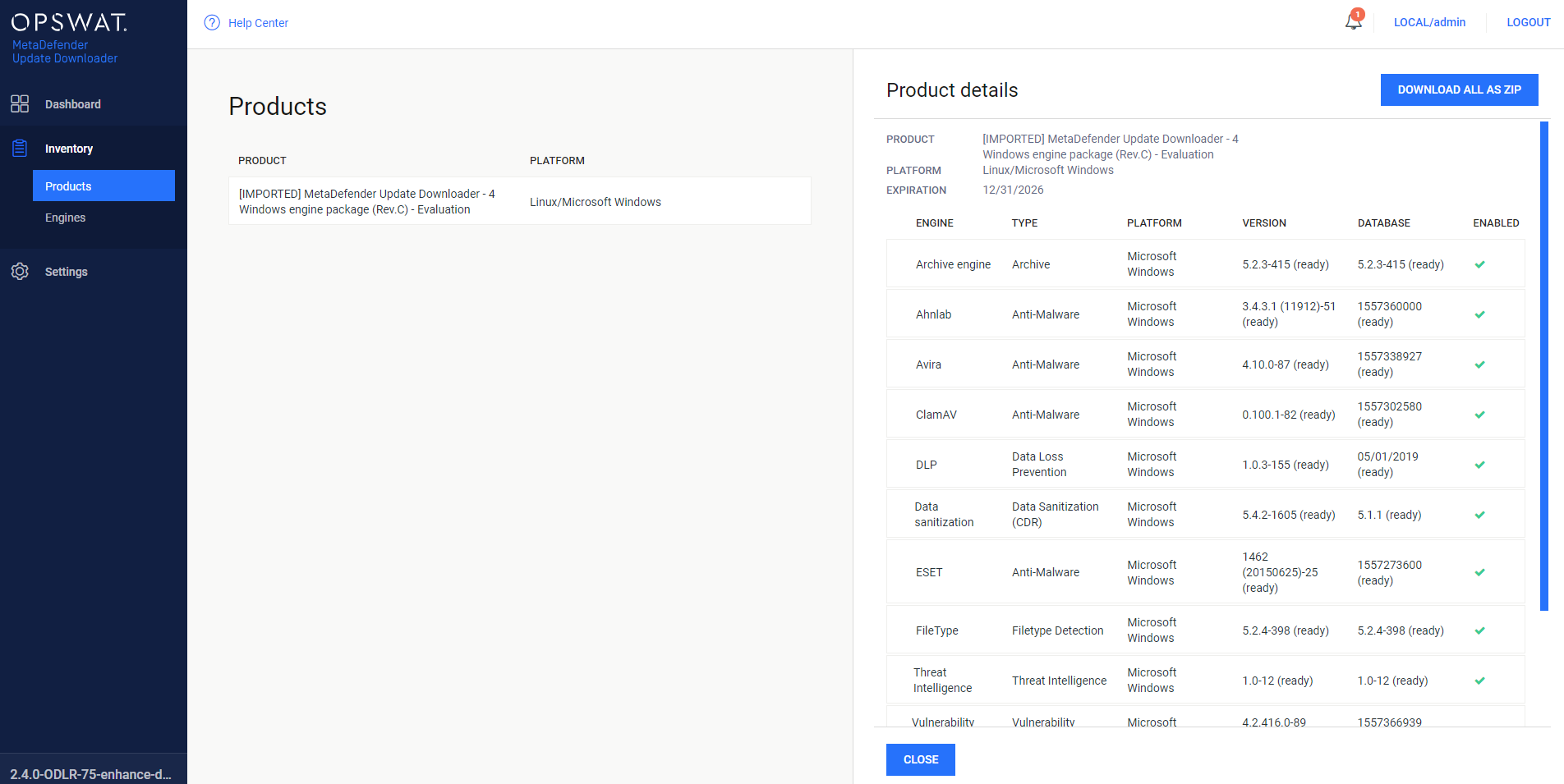Select the Products submenu item

click(103, 186)
